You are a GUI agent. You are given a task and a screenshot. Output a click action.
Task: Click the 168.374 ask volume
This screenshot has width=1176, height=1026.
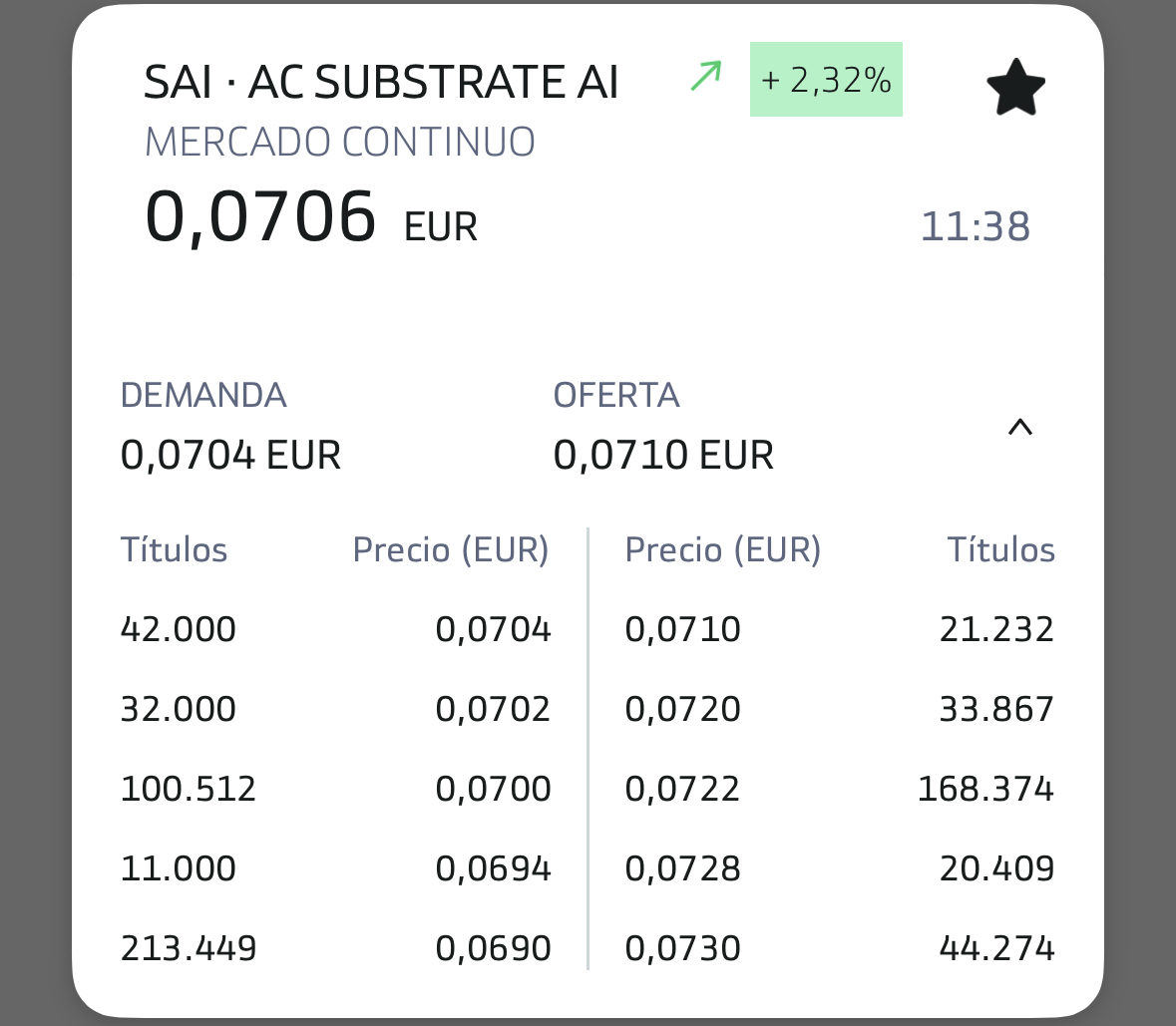point(985,790)
